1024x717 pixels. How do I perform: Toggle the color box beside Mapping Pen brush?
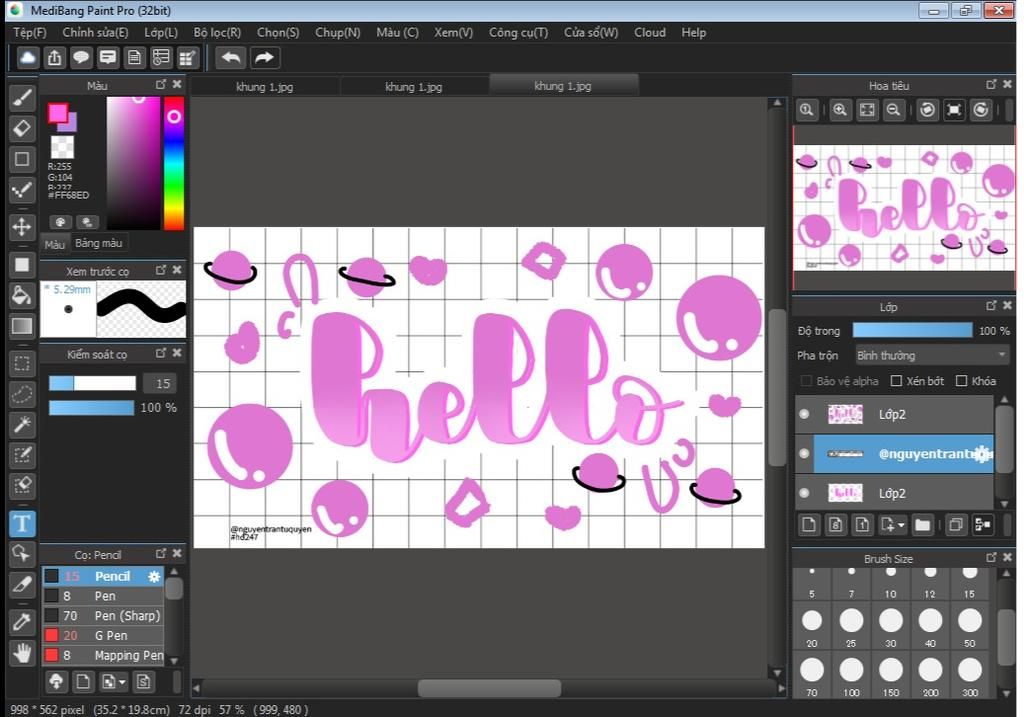[52, 655]
